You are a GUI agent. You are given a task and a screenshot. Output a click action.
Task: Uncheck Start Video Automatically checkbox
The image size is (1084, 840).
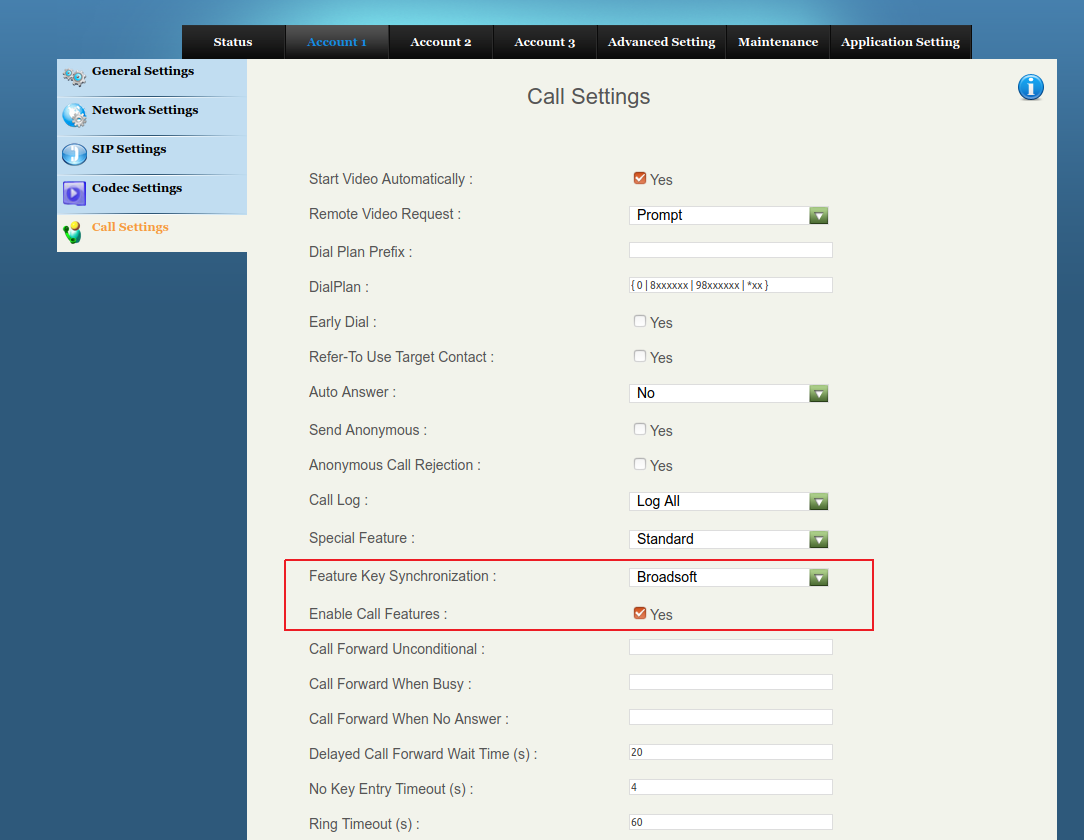pyautogui.click(x=640, y=179)
